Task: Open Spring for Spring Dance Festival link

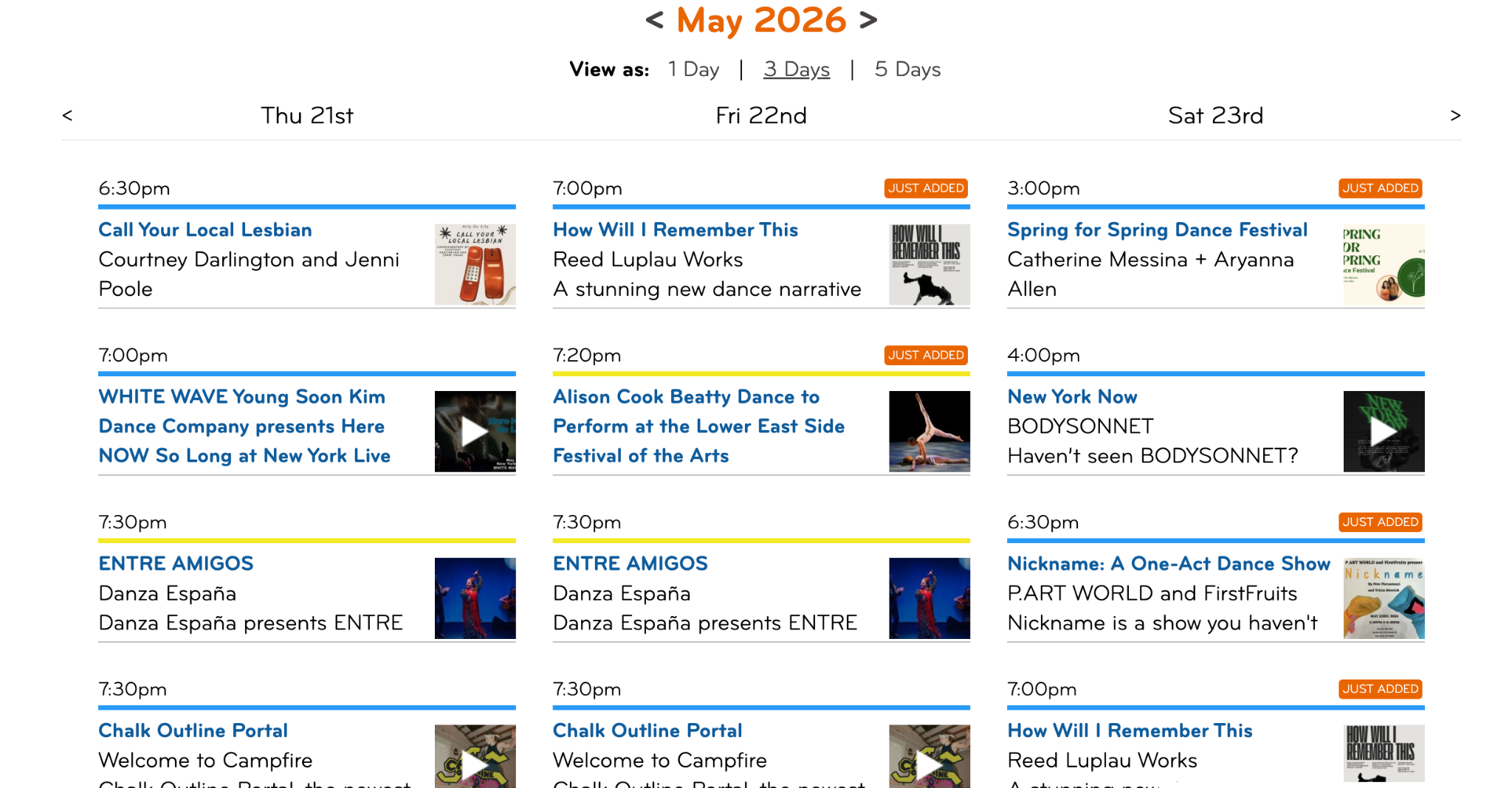Action: tap(1157, 229)
